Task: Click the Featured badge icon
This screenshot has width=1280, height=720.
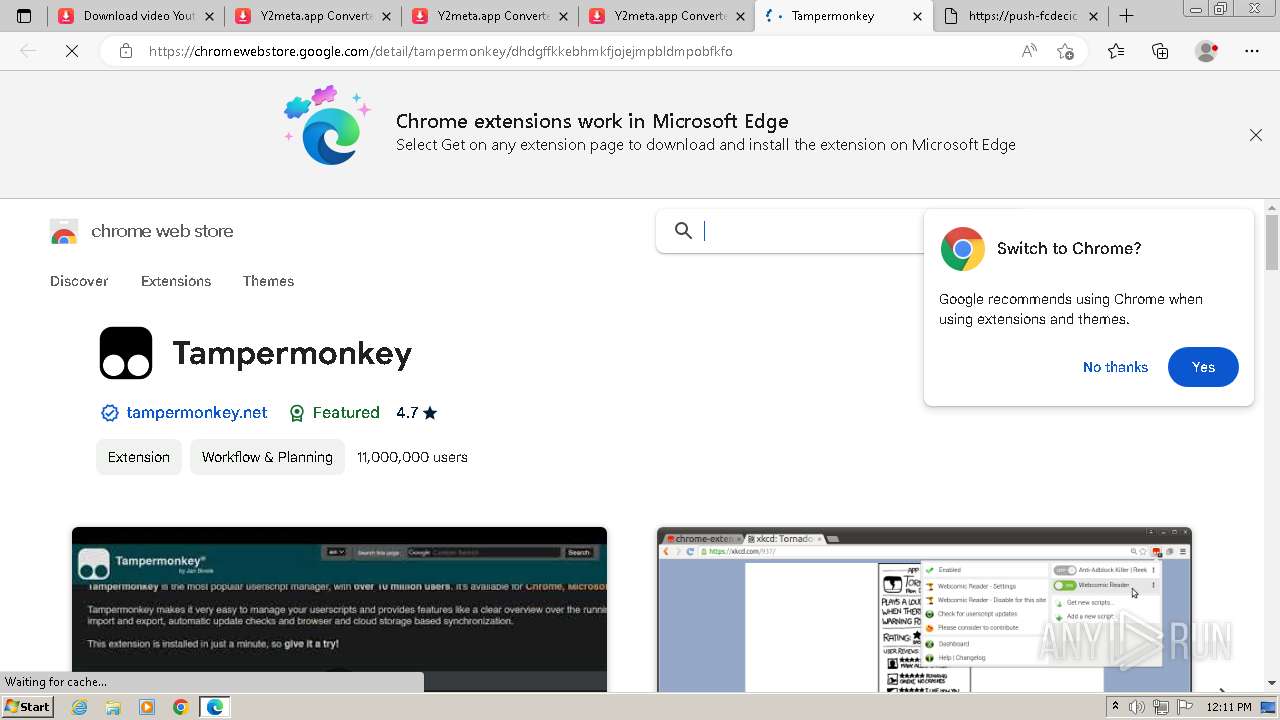Action: tap(296, 413)
